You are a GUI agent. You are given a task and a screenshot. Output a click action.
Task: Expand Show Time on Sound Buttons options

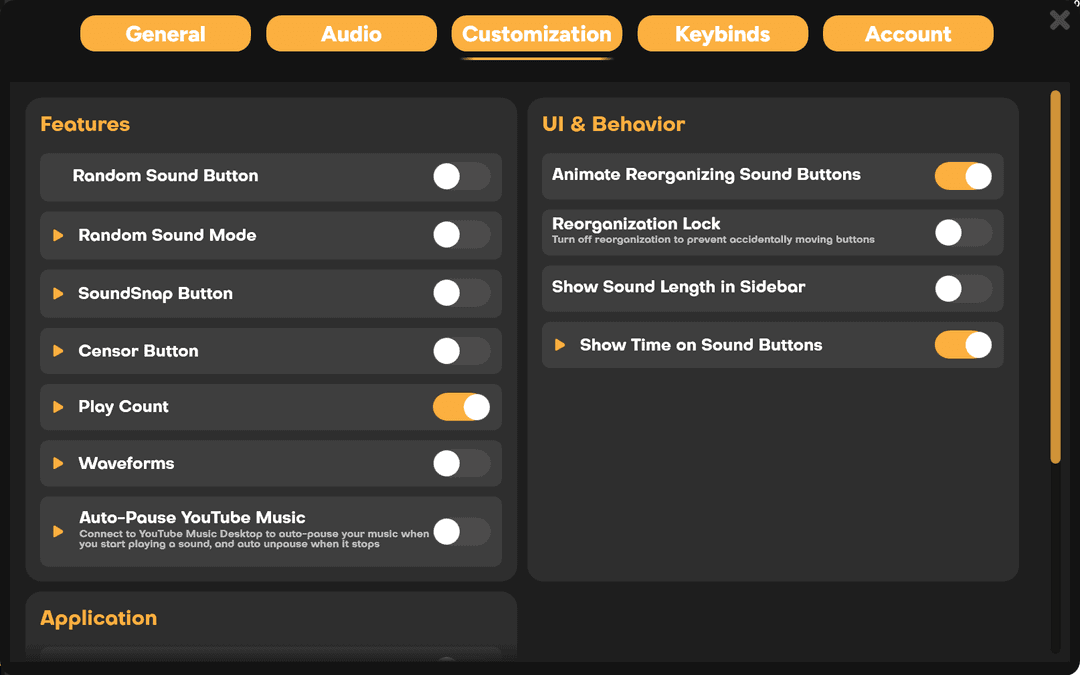561,345
